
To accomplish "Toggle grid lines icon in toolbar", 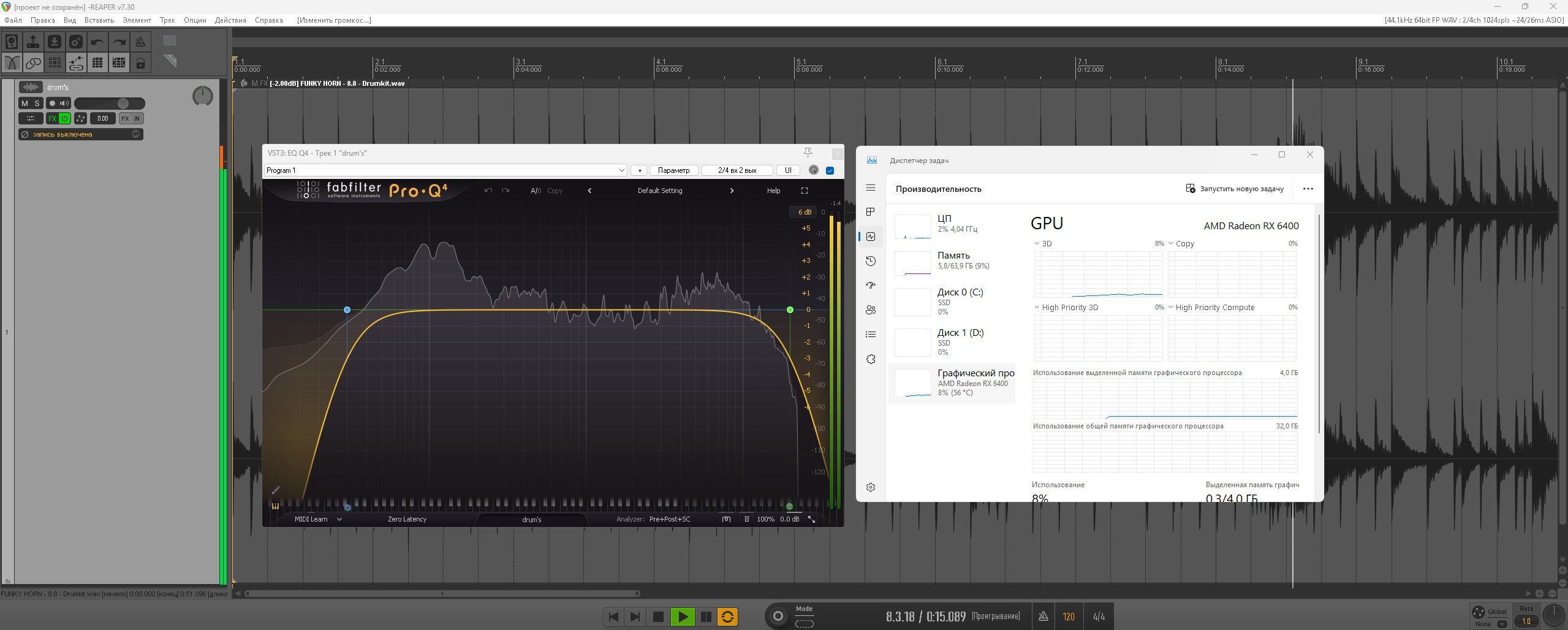I will pos(97,63).
